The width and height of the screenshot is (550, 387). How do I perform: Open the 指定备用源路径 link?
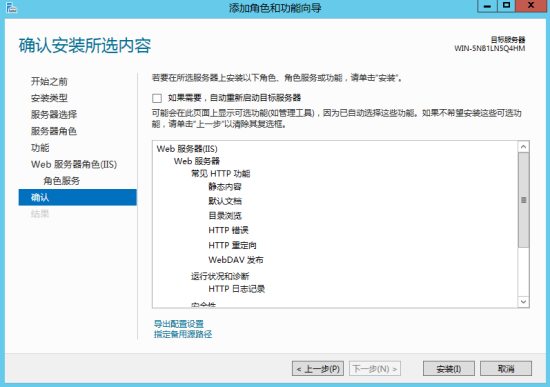183,334
